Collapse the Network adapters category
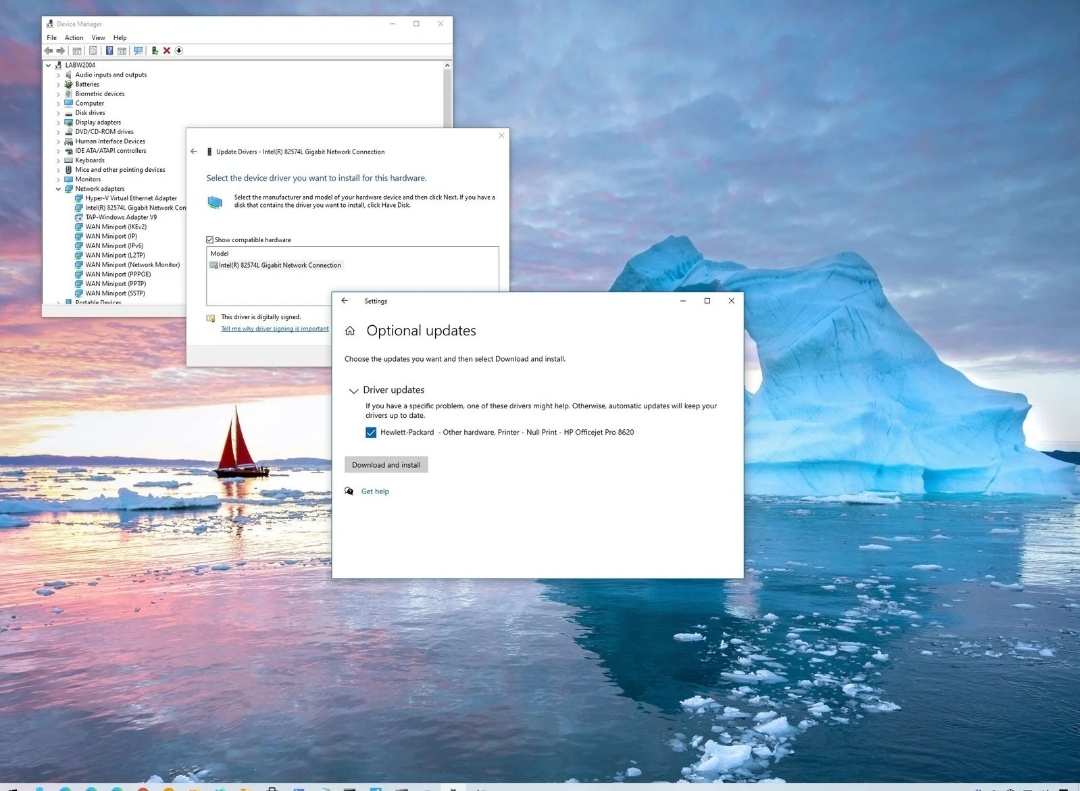 [59, 189]
